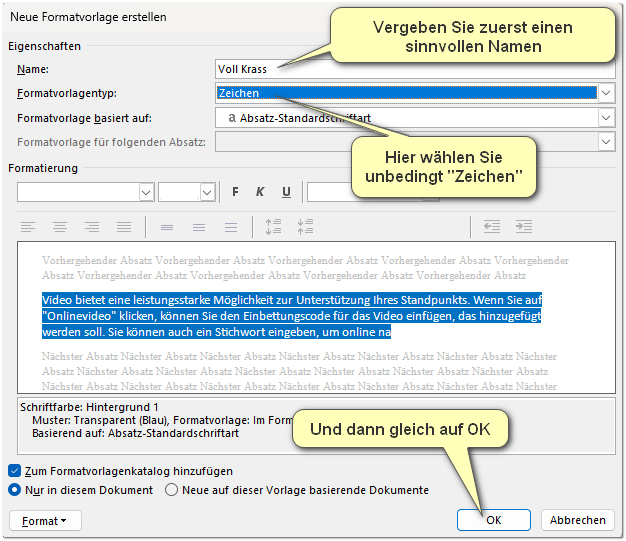The width and height of the screenshot is (626, 541).
Task: Click the center alignment icon
Action: 61,227
